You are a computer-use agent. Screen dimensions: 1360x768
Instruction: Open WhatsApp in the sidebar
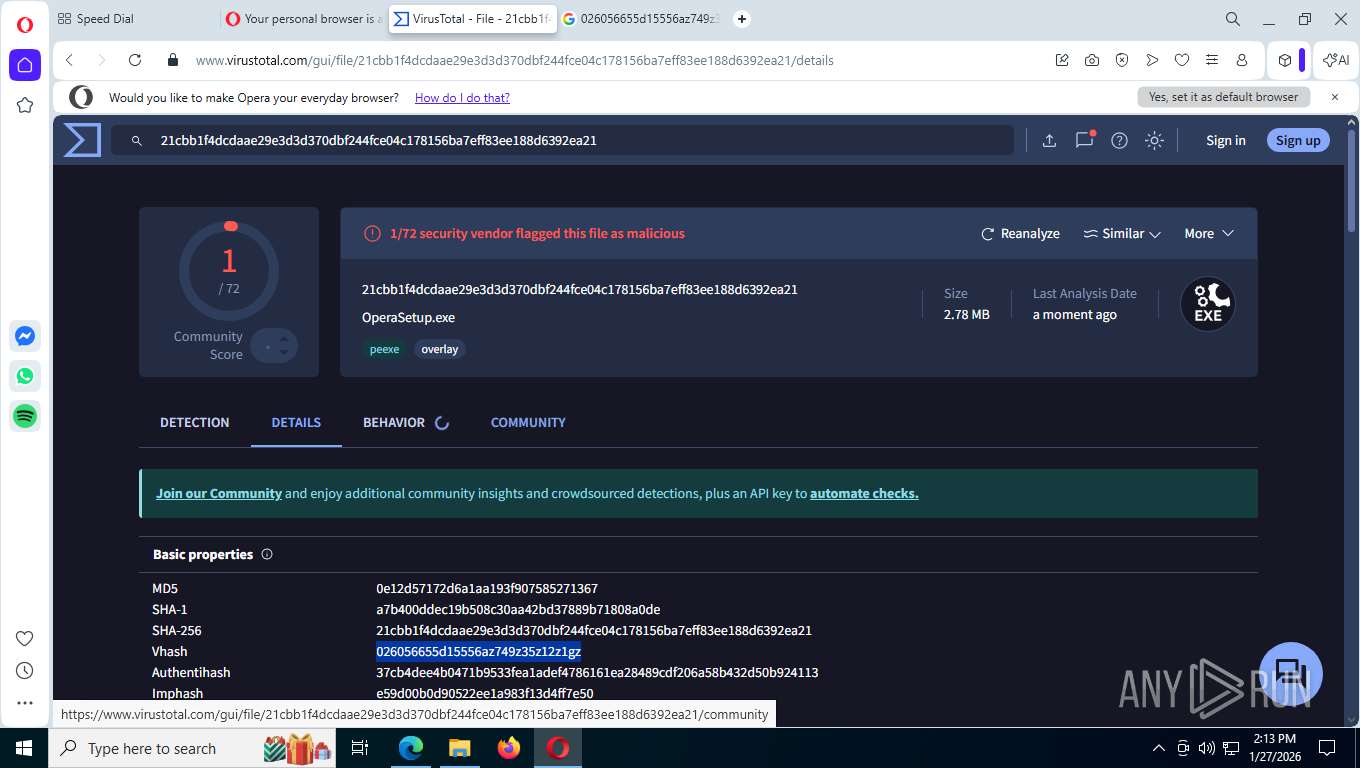(25, 376)
